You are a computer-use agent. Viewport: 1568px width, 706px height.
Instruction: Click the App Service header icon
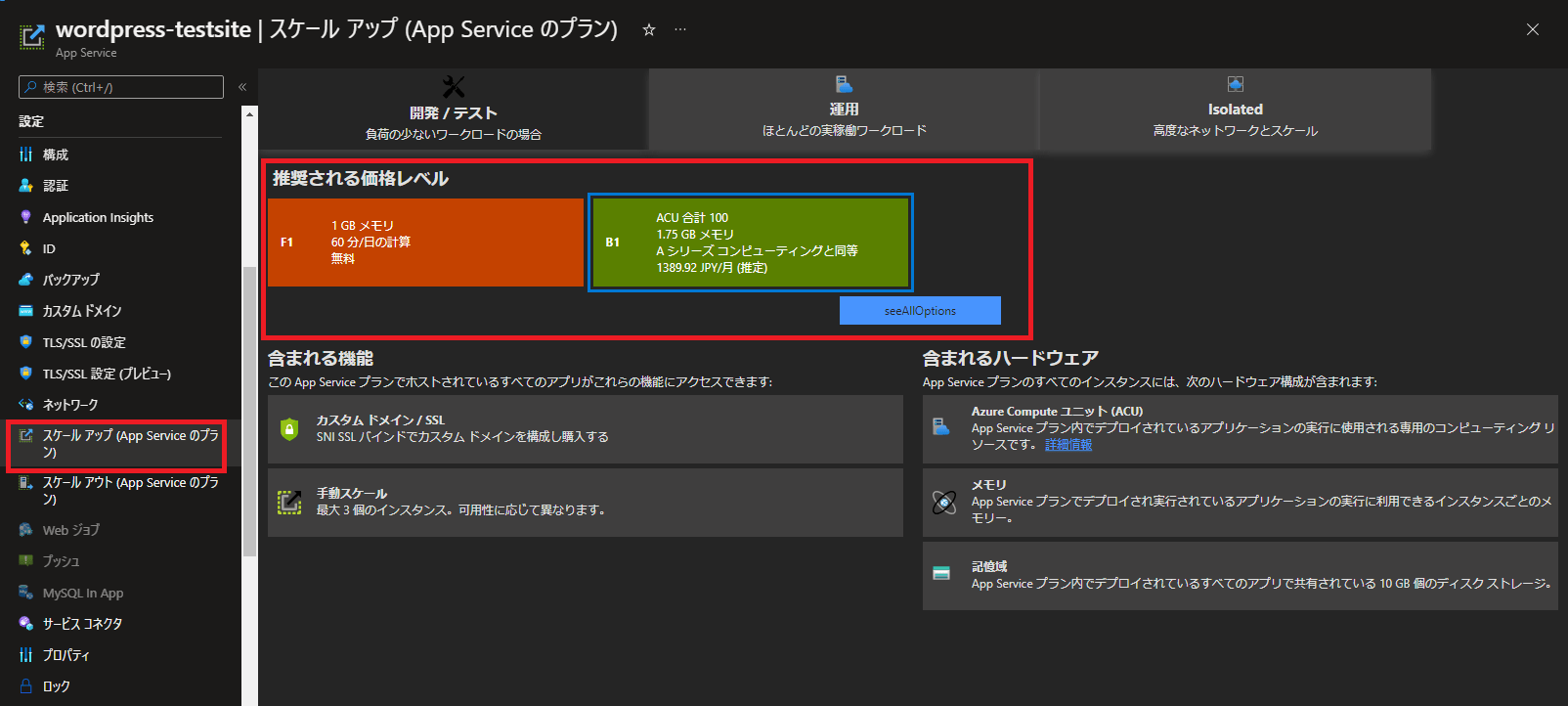tap(32, 37)
